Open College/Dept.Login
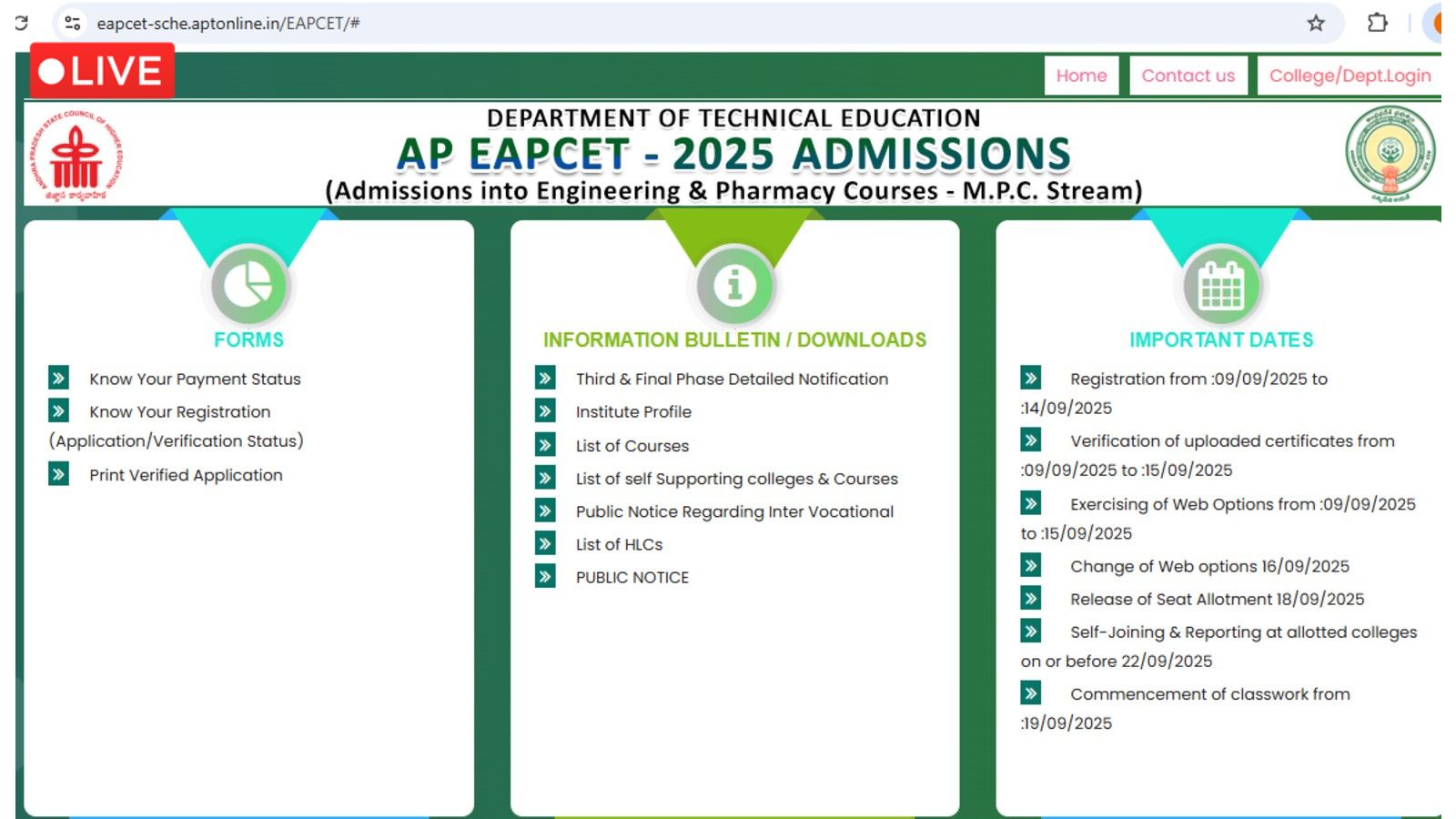This screenshot has width=1456, height=819. (1350, 76)
